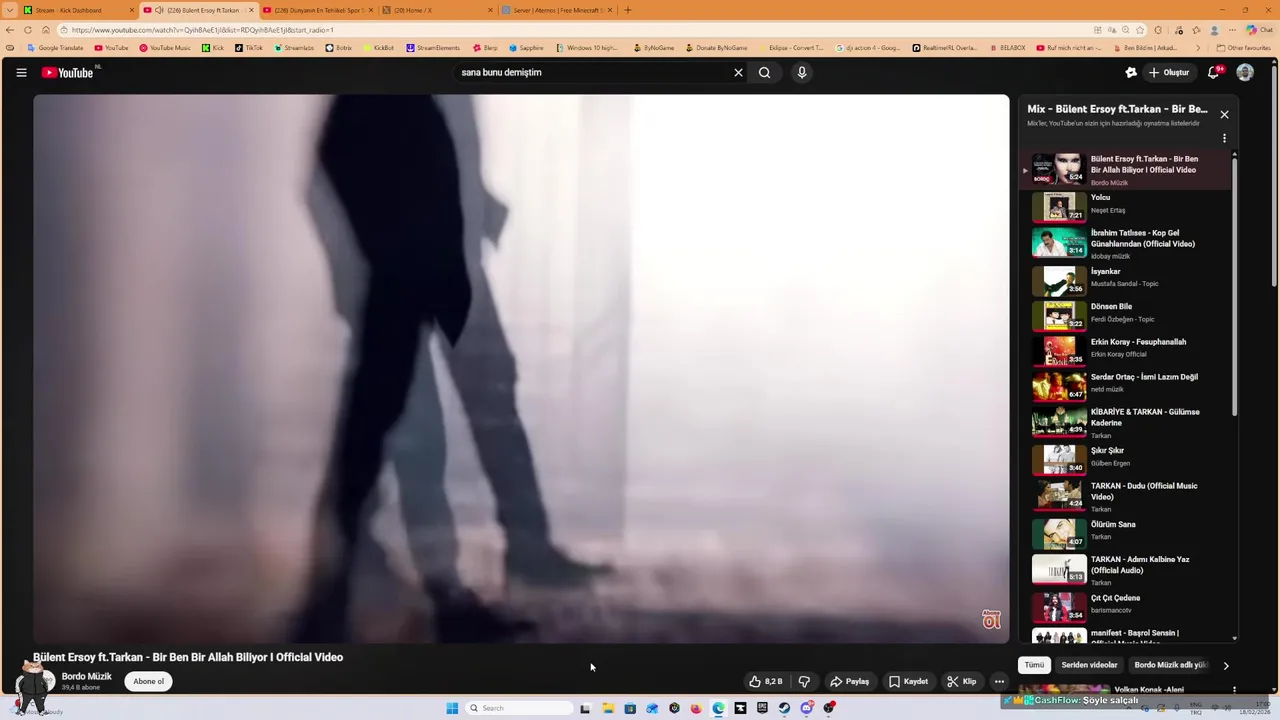The width and height of the screenshot is (1280, 720).
Task: Play Tarkan Dudu Official Music Video
Action: tap(1127, 497)
